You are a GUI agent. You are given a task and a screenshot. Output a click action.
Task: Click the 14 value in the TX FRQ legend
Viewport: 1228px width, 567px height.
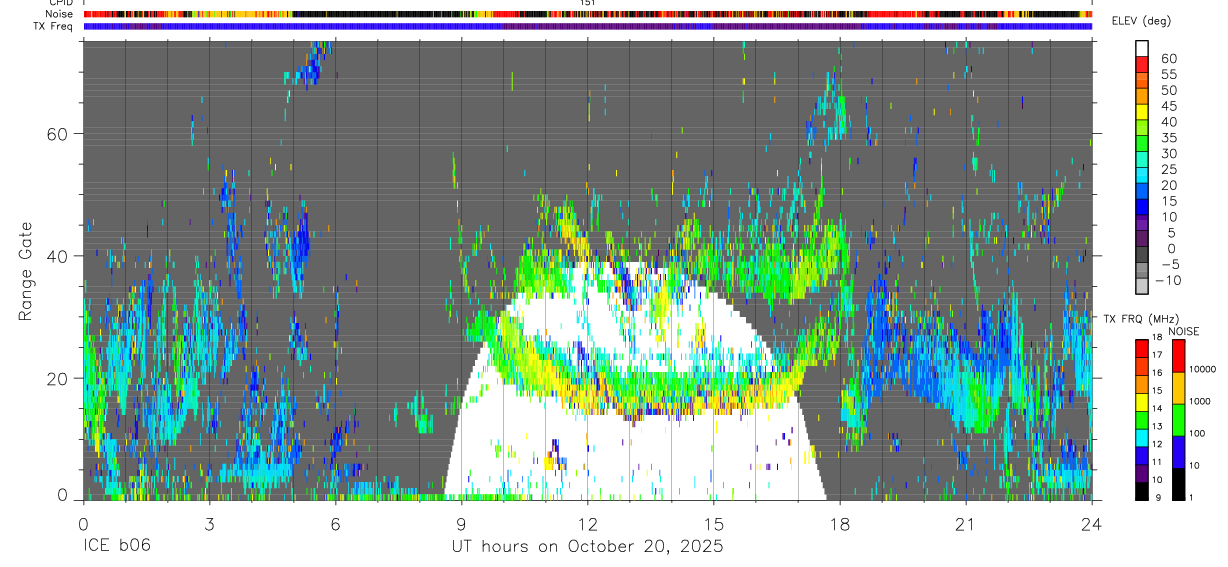coord(1158,408)
